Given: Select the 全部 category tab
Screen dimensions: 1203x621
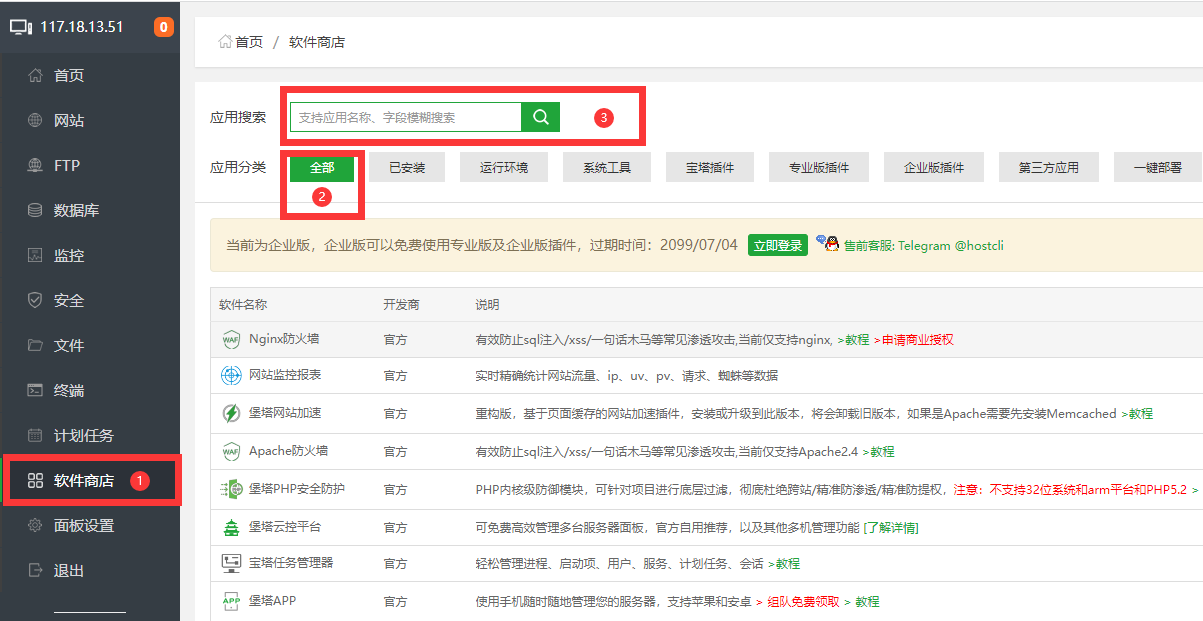Looking at the screenshot, I should [322, 167].
